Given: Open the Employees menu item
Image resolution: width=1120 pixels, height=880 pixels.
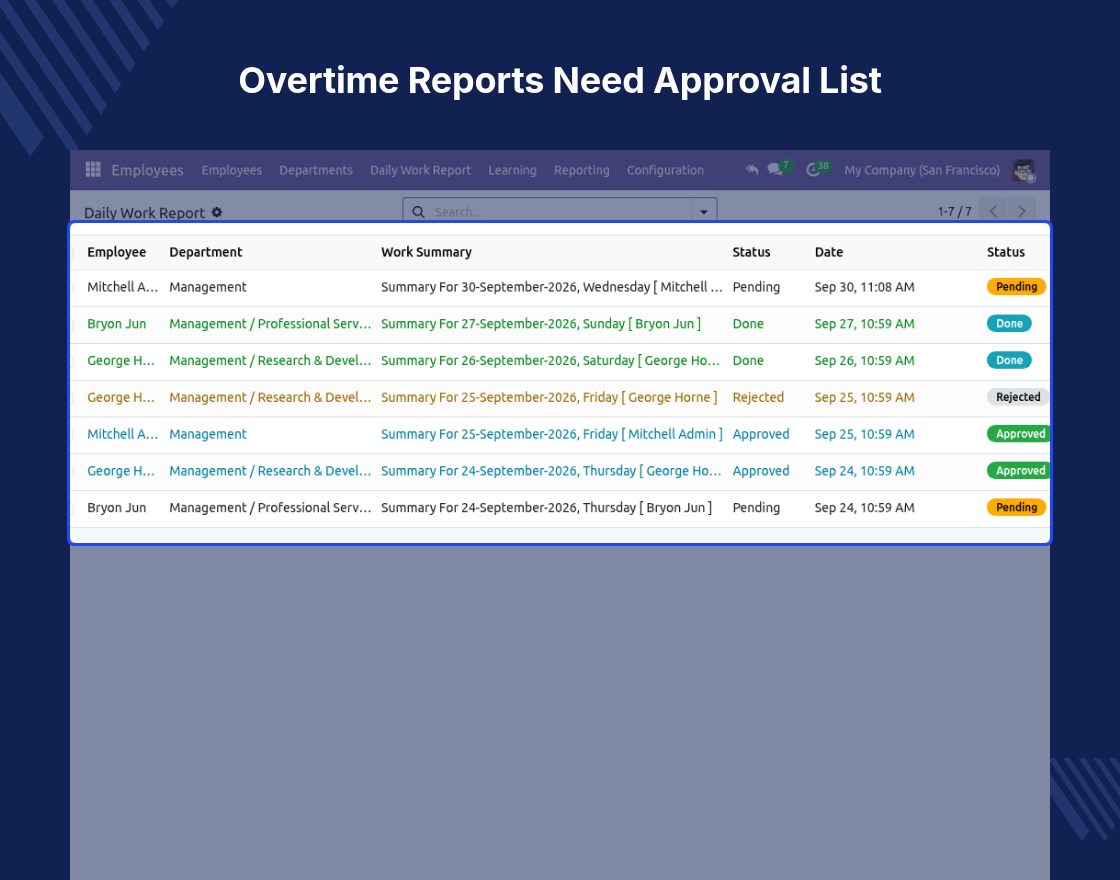Looking at the screenshot, I should (231, 170).
